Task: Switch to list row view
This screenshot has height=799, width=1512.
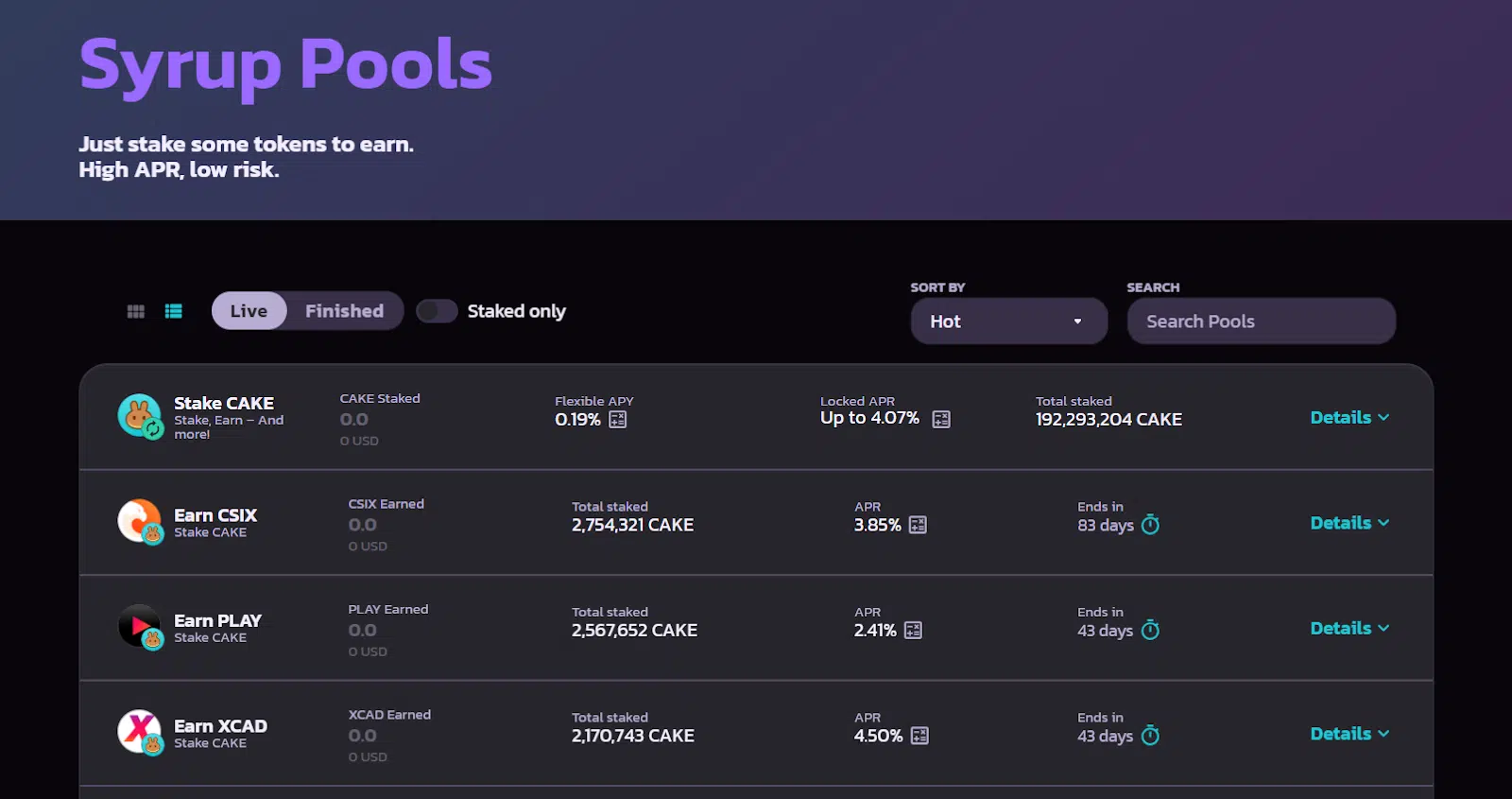Action: tap(174, 311)
